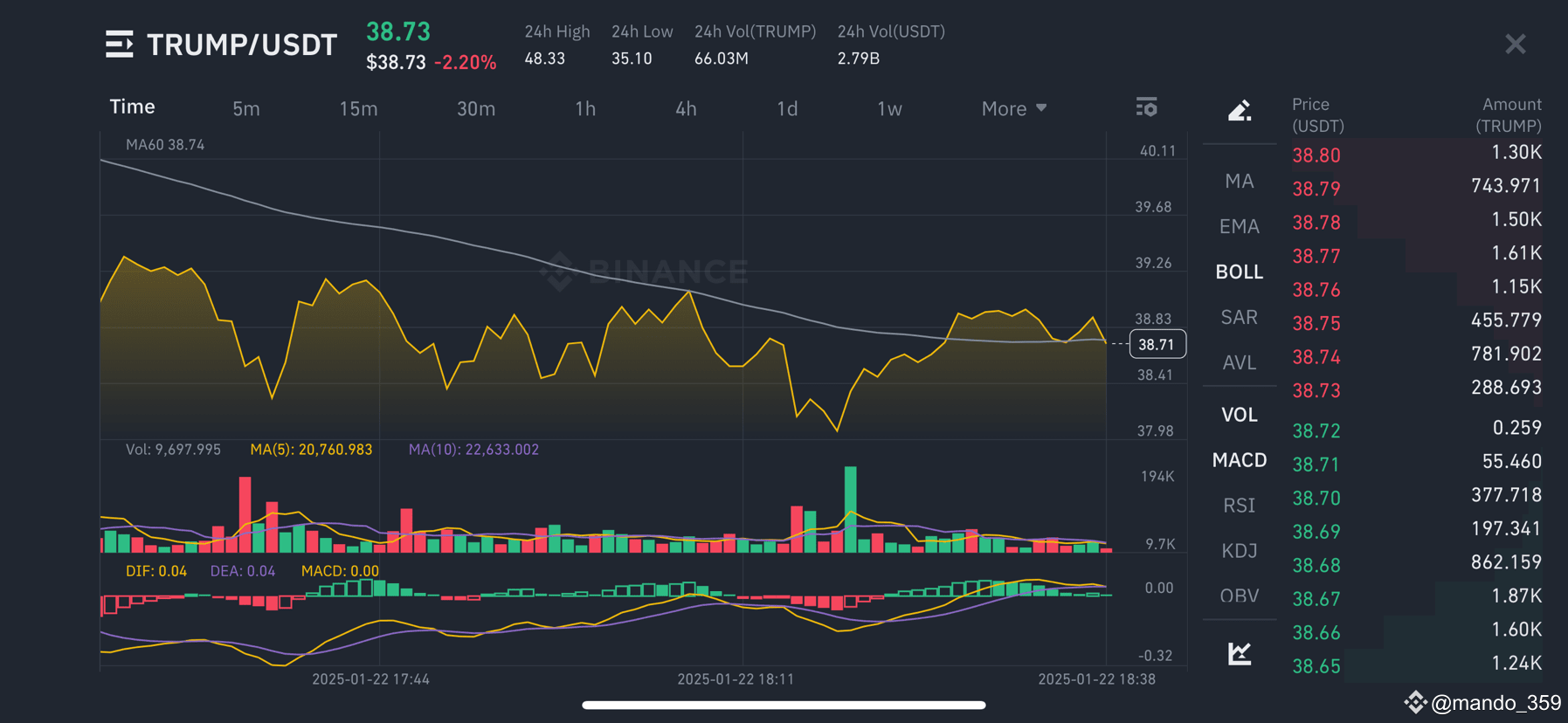Select bid price 38.72 in order book
Image resolution: width=1568 pixels, height=723 pixels.
point(1316,430)
